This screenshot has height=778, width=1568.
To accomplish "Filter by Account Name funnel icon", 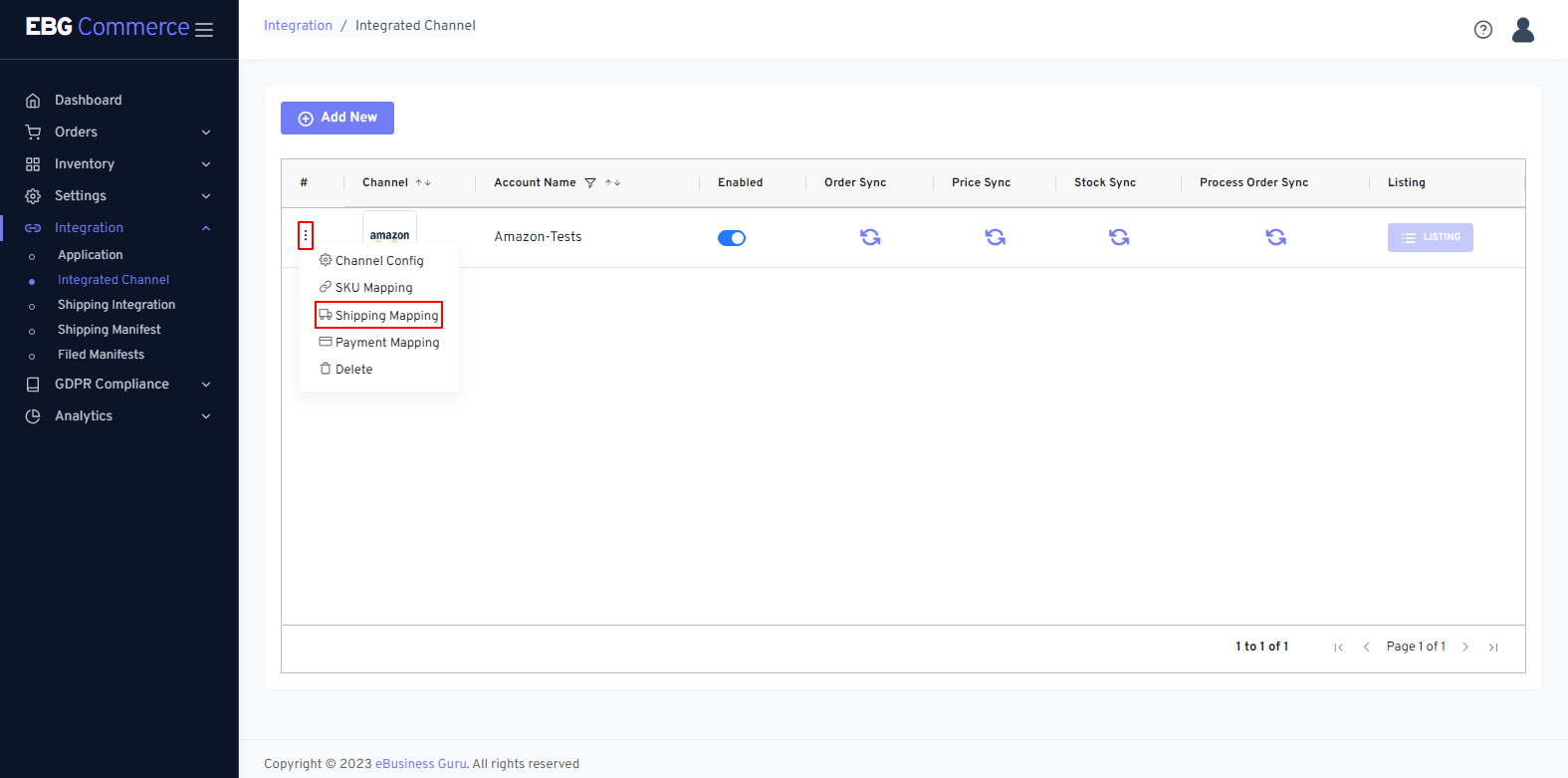I will (590, 183).
